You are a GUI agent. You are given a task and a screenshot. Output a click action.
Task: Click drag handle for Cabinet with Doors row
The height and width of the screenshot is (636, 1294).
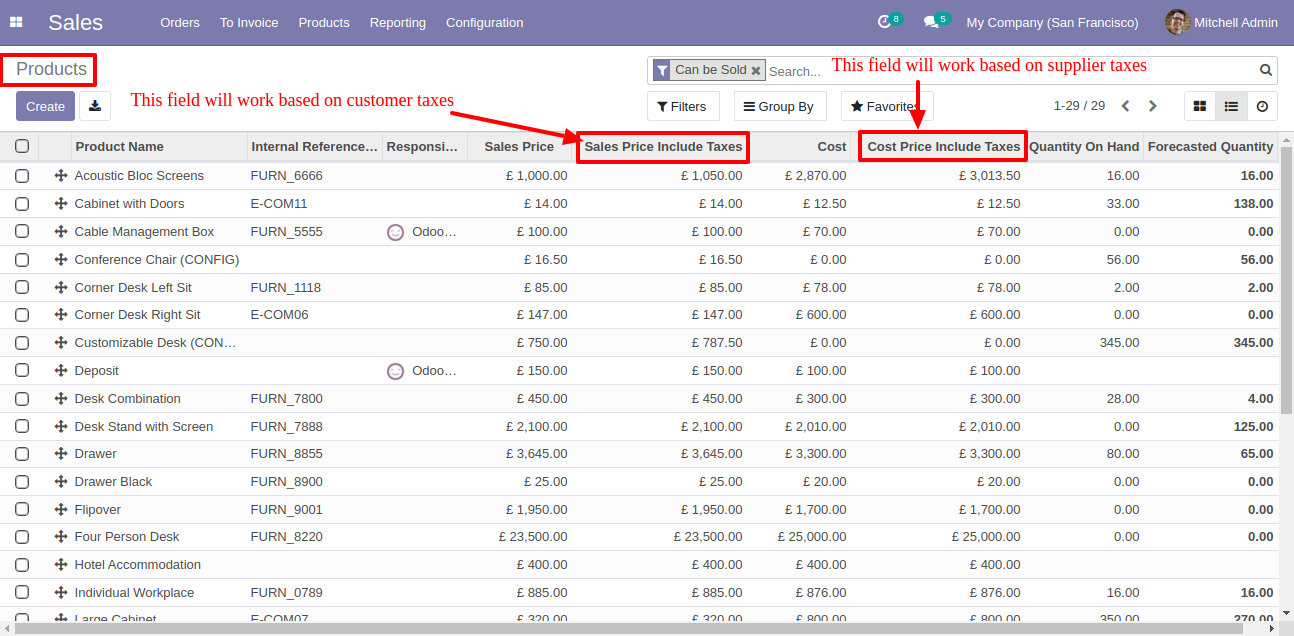(60, 204)
